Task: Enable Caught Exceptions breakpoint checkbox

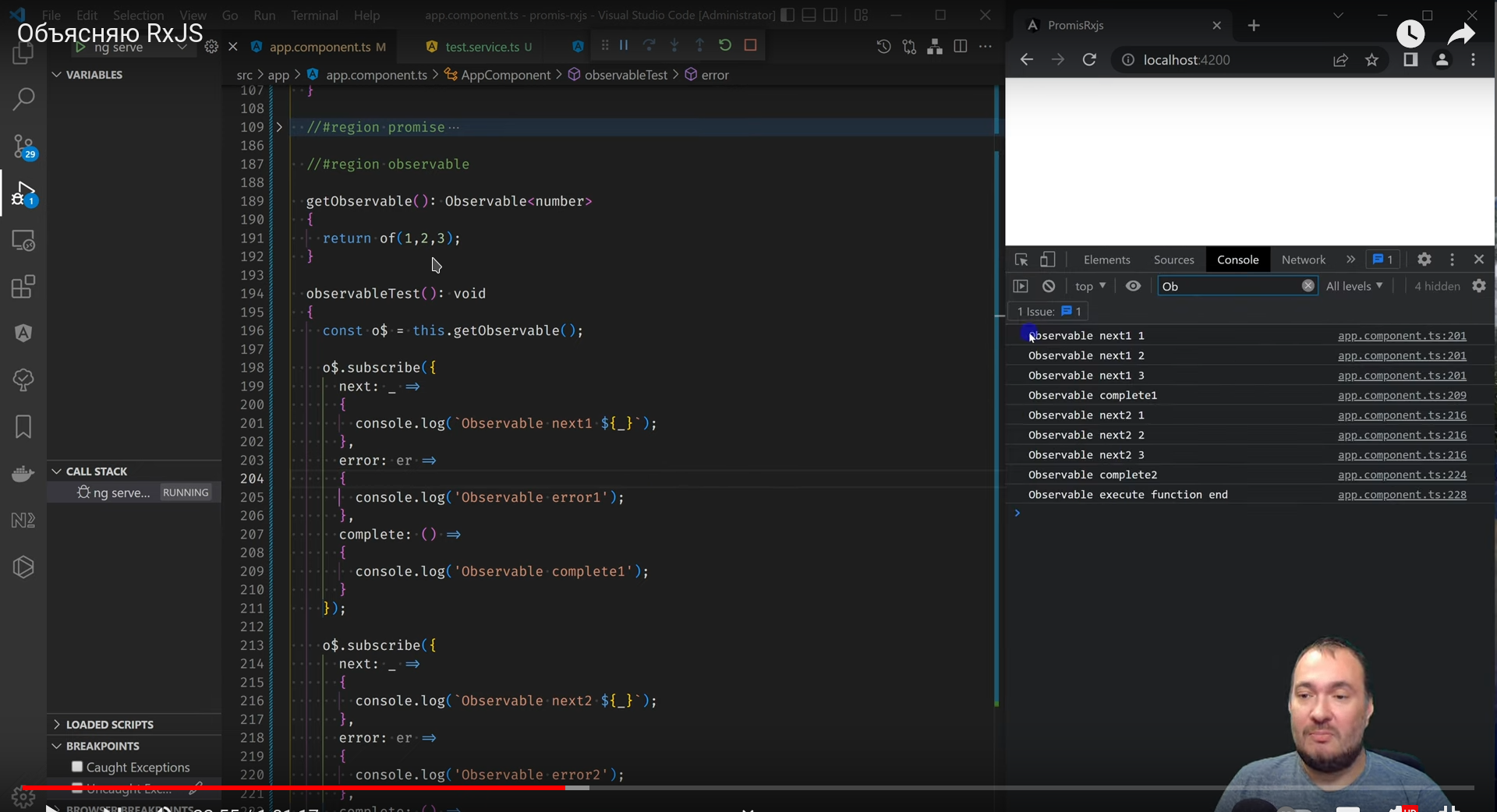Action: coord(77,767)
